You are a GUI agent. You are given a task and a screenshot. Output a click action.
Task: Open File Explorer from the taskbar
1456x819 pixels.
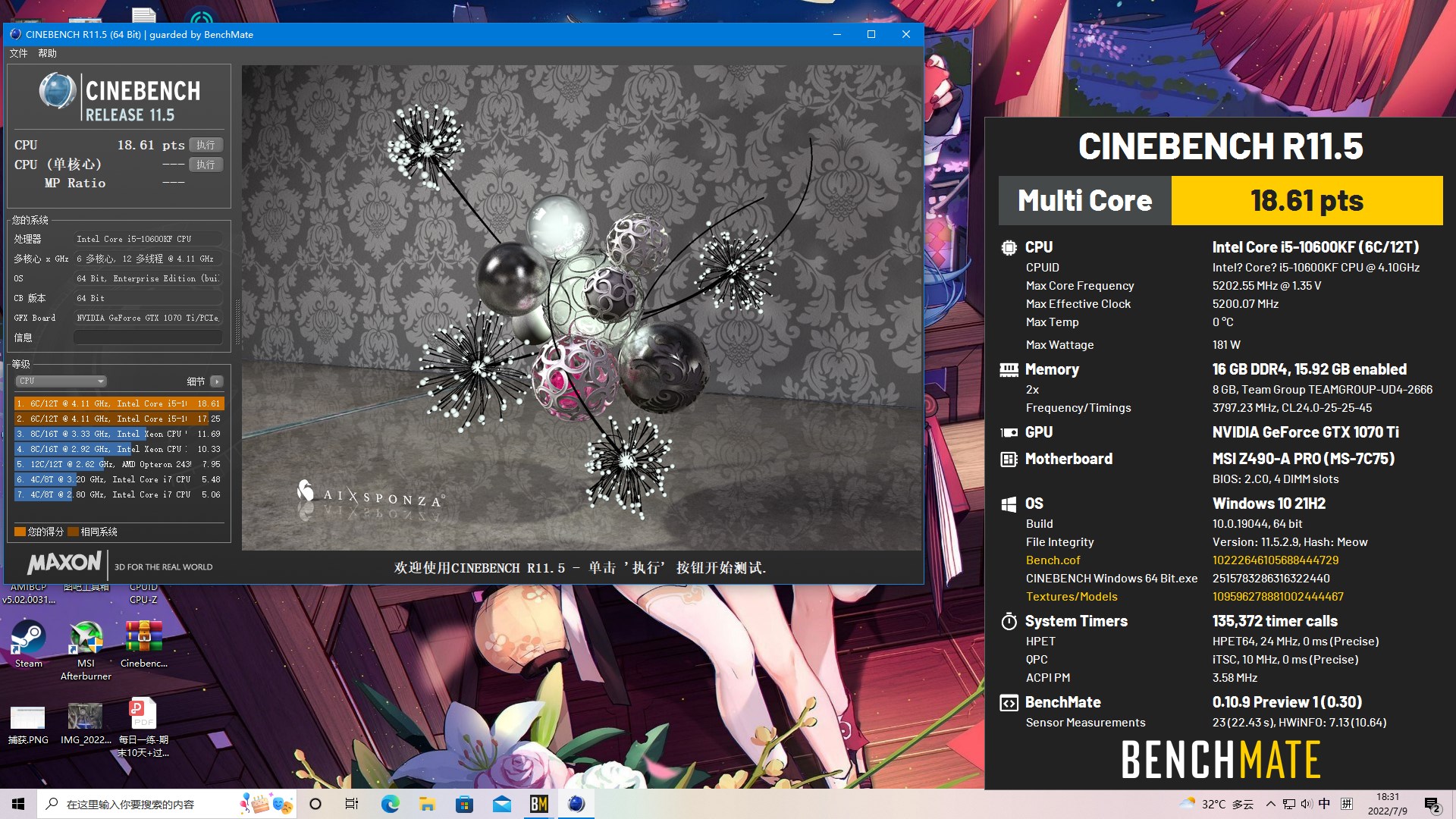[427, 804]
